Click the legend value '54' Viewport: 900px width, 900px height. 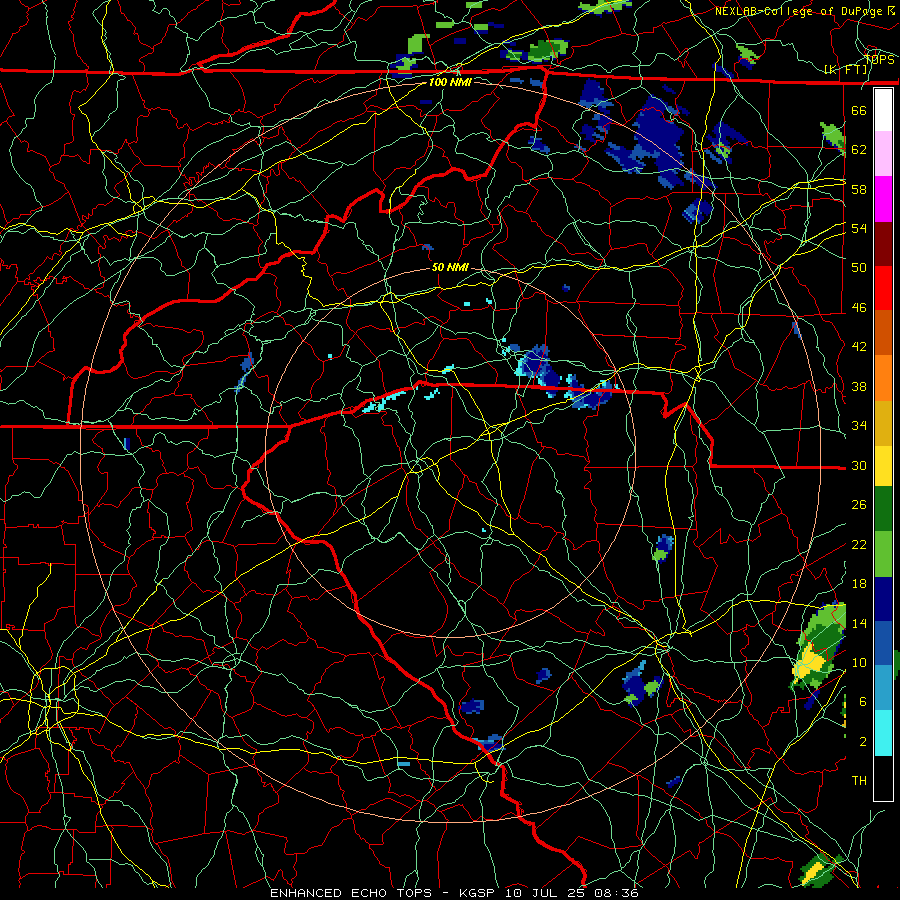[x=859, y=228]
